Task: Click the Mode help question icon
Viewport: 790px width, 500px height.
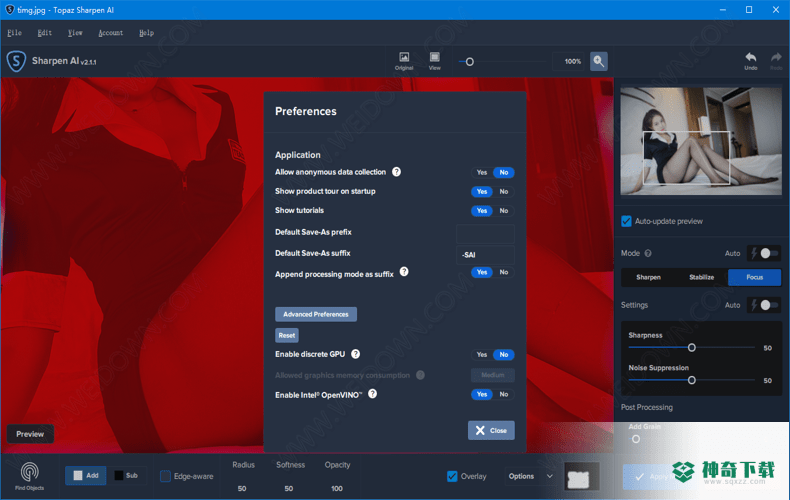Action: 648,253
